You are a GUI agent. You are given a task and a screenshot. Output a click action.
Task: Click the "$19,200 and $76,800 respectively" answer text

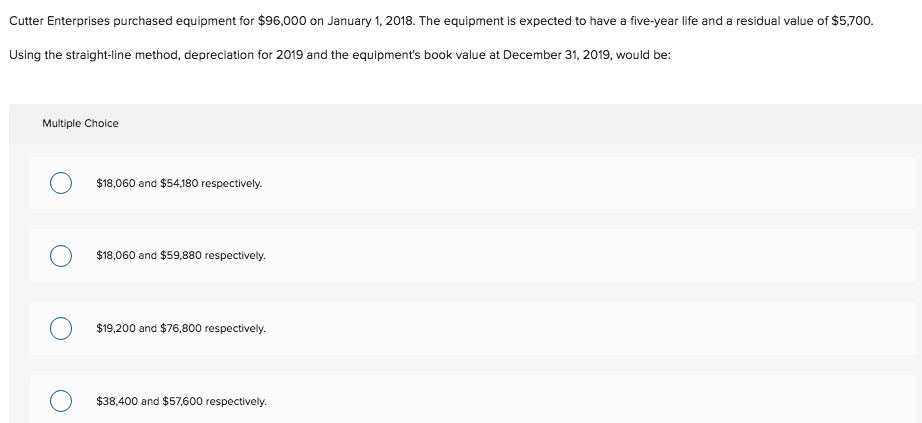(x=181, y=328)
